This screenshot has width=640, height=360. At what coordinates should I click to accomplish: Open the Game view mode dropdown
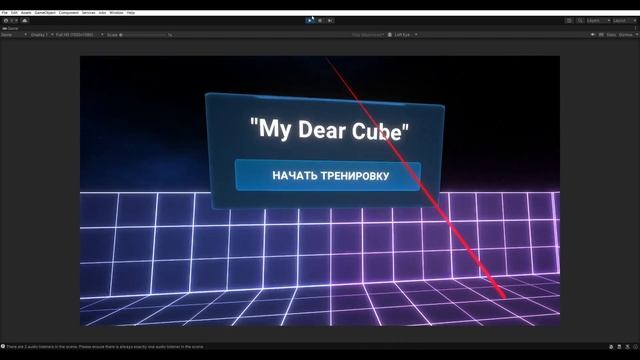(x=14, y=35)
